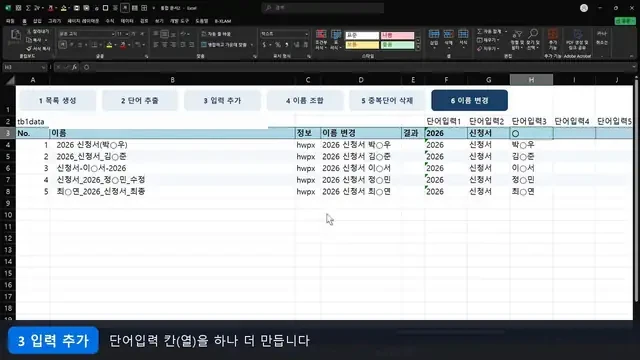Image resolution: width=640 pixels, height=360 pixels.
Task: Click the '5 중복단어 삭제' macro button
Action: pyautogui.click(x=387, y=100)
